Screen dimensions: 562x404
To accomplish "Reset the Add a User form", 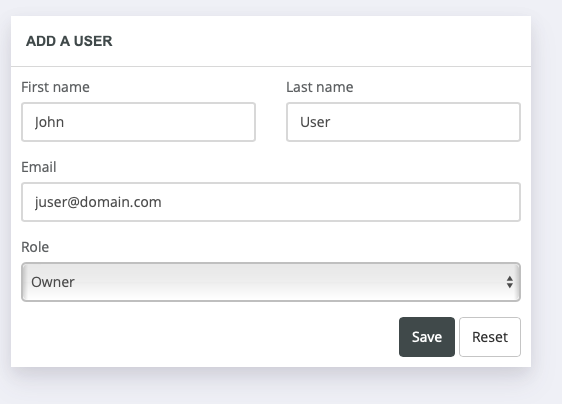I will 490,337.
